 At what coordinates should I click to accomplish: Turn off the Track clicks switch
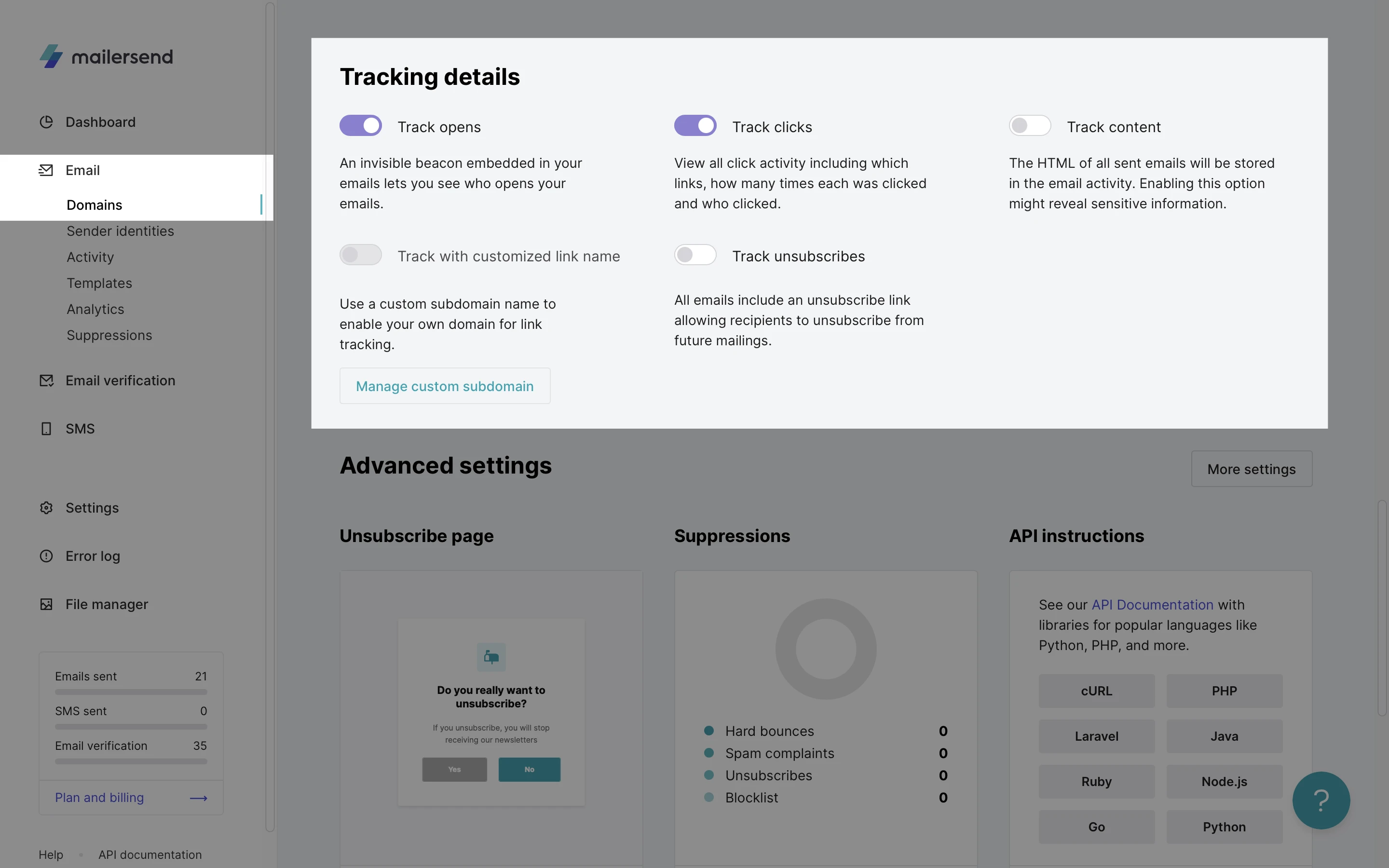click(x=695, y=126)
